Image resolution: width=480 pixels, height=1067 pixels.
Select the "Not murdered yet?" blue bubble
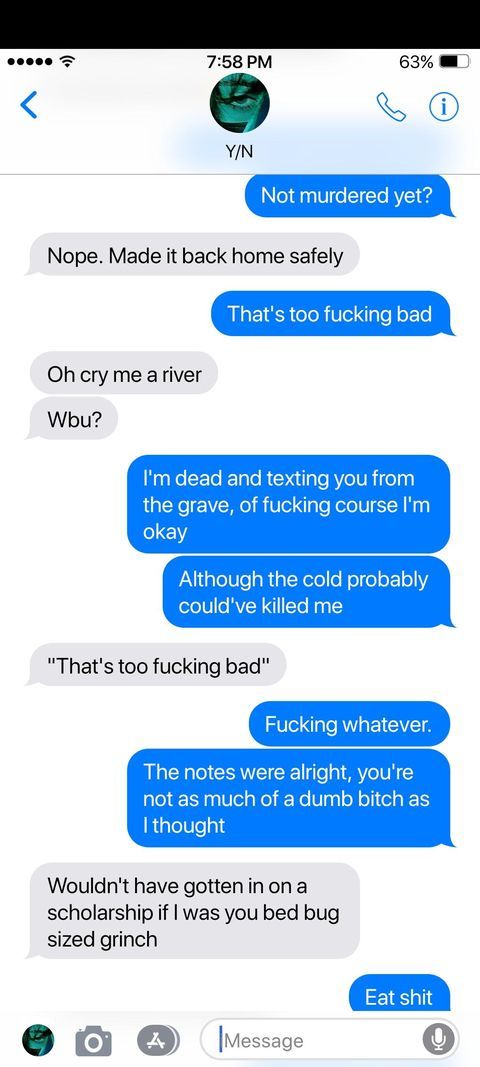(x=349, y=196)
